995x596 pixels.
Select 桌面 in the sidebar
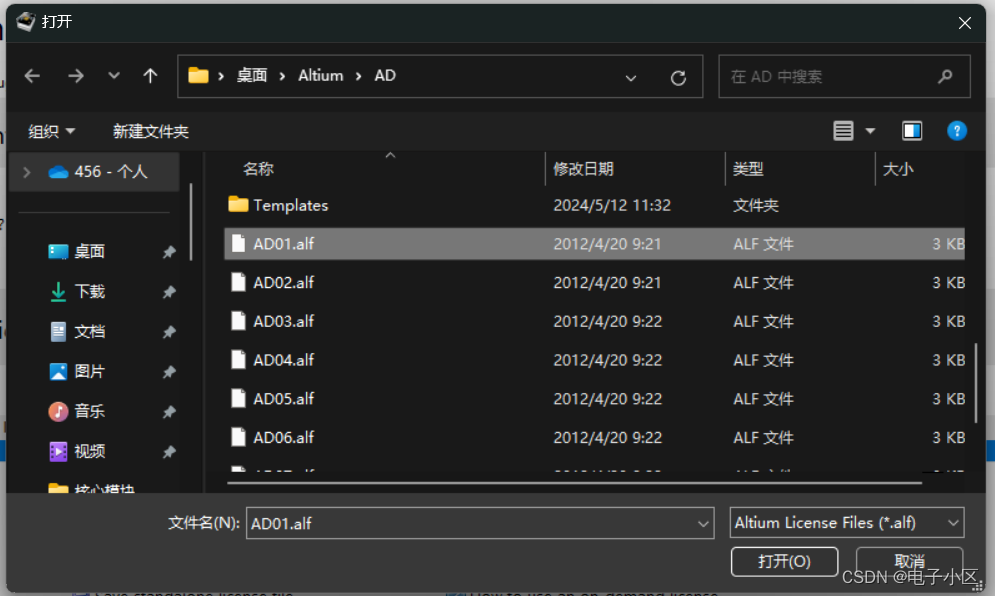90,251
